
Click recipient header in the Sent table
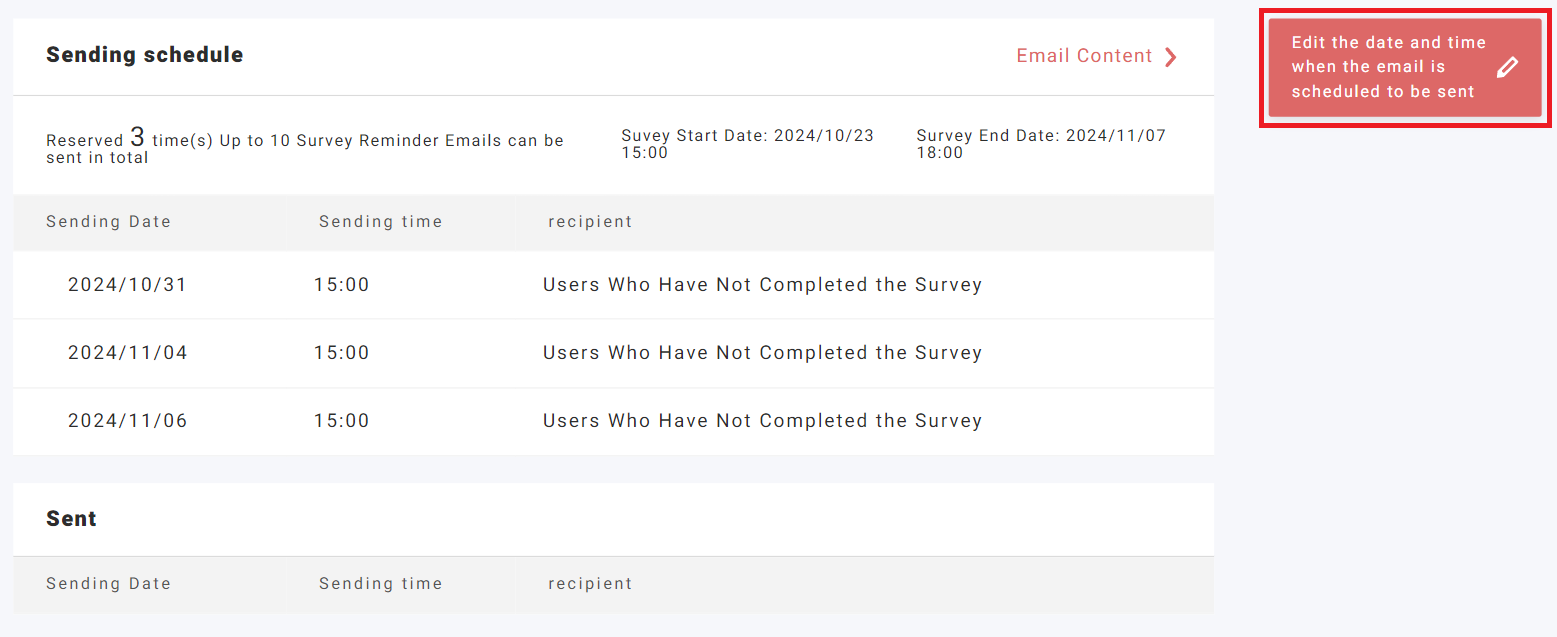590,584
